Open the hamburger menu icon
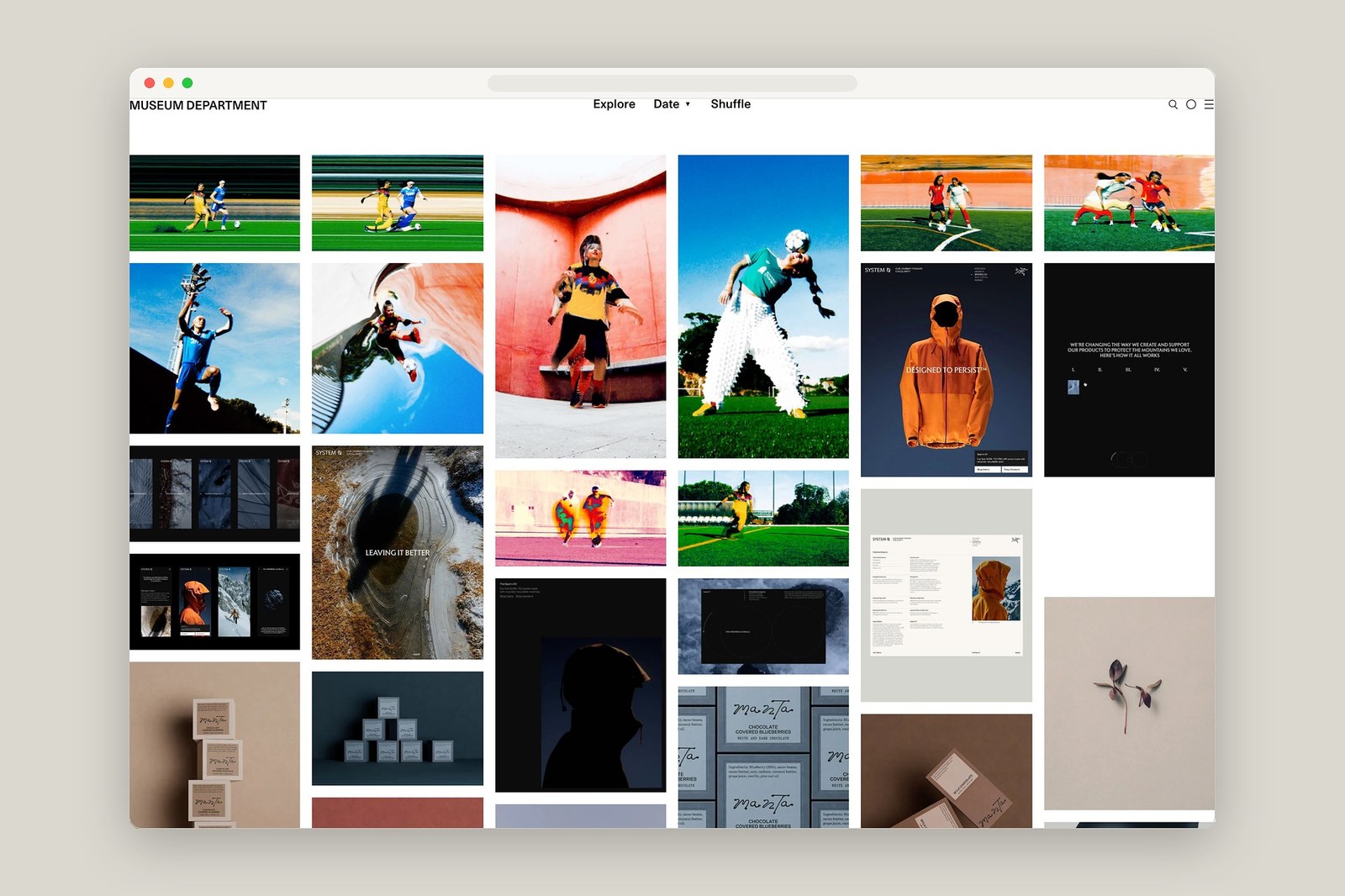Image resolution: width=1345 pixels, height=896 pixels. click(x=1209, y=105)
